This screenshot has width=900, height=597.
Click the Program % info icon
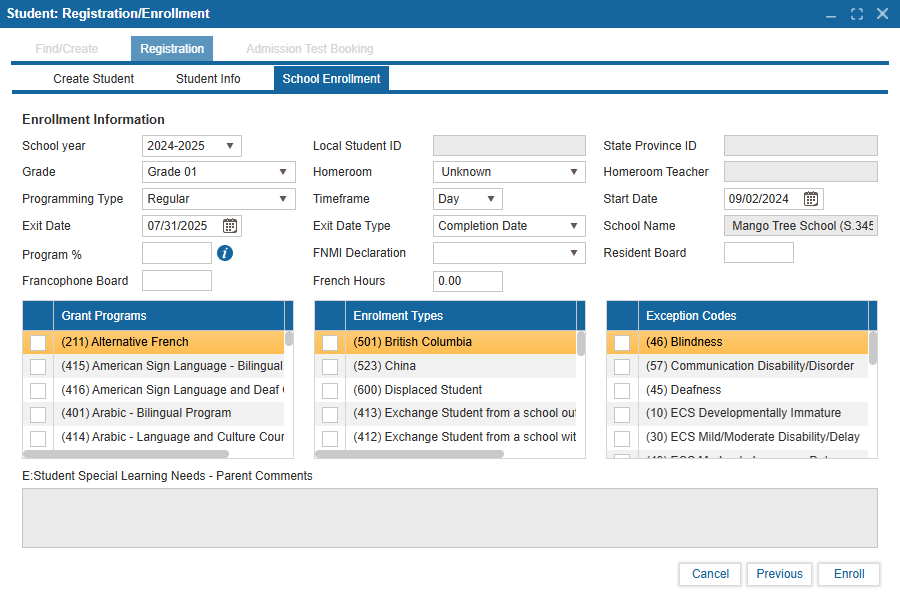(225, 253)
